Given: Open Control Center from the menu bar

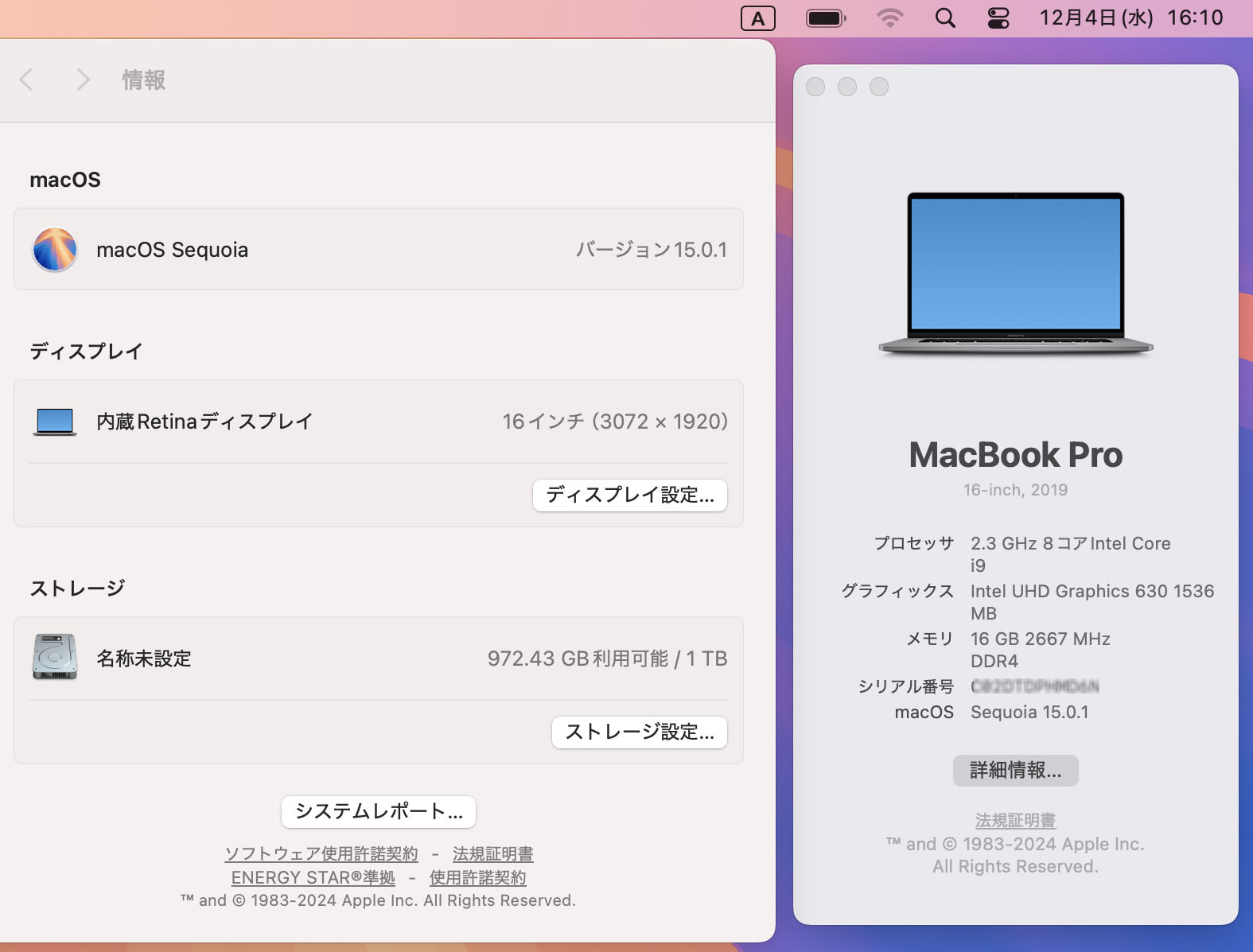Looking at the screenshot, I should pos(998,18).
